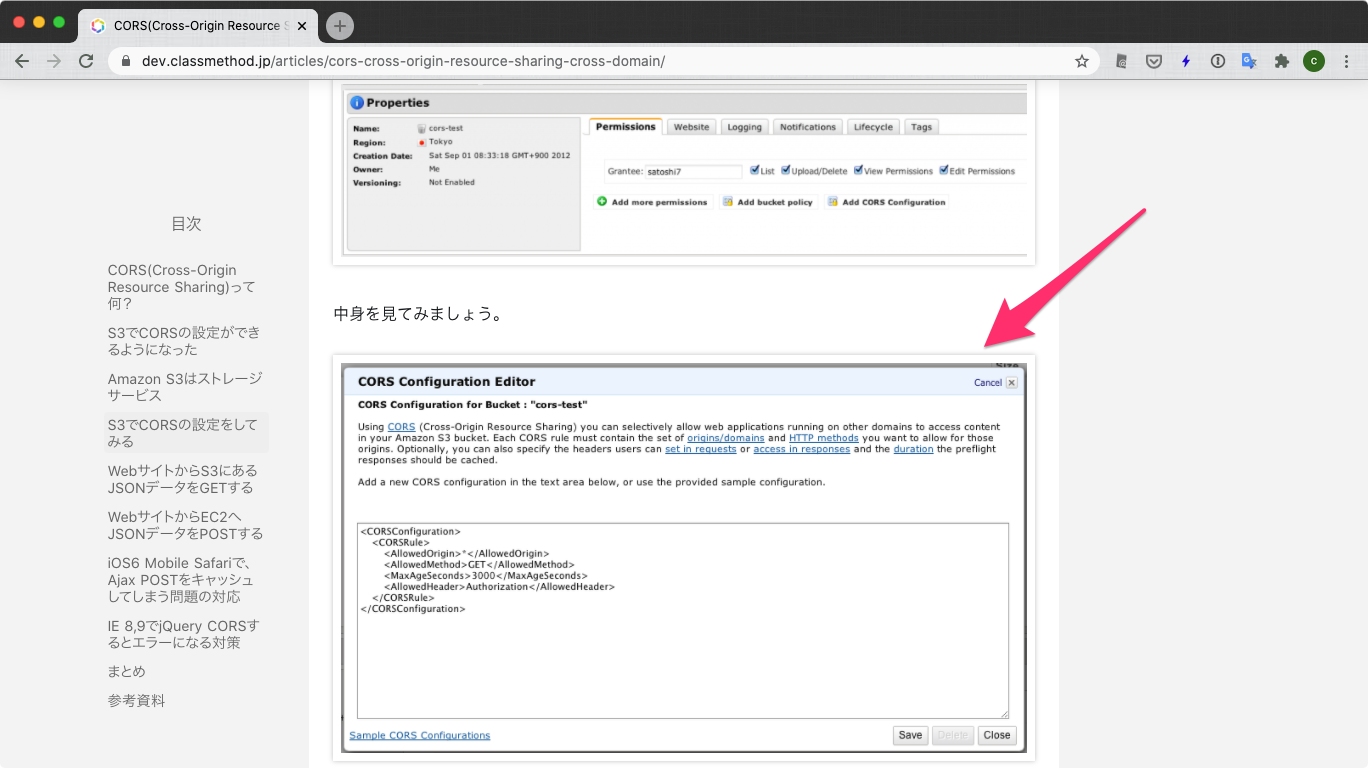Image resolution: width=1368 pixels, height=768 pixels.
Task: Reload the current page
Action: [x=86, y=61]
